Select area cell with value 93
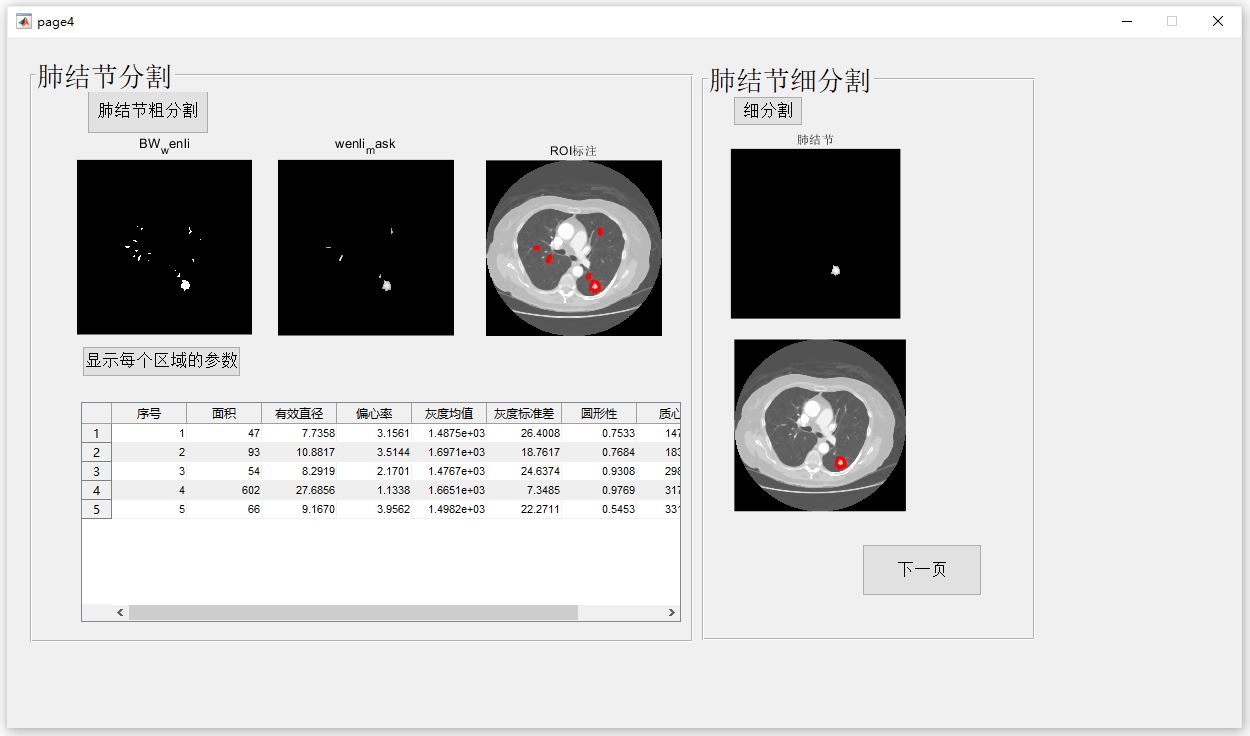Screen dimensions: 1250x736 (x=224, y=452)
